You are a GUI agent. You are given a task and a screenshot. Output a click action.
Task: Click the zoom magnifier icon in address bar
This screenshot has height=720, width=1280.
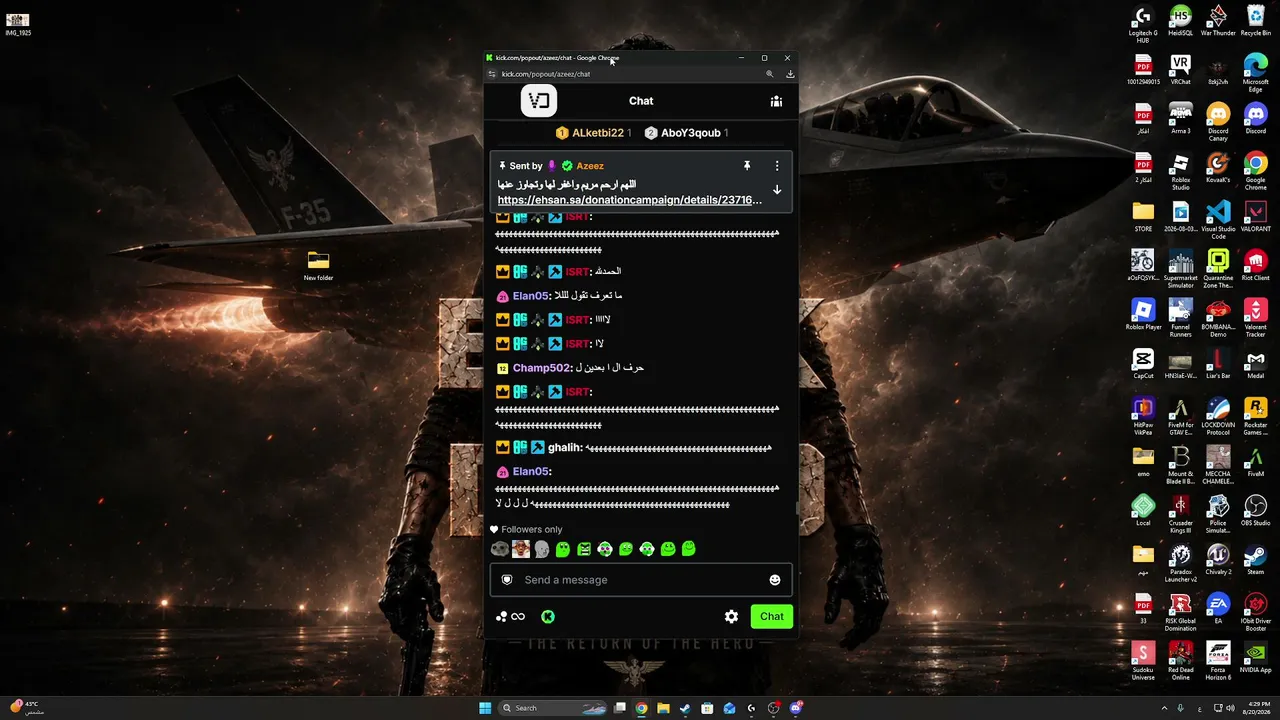(769, 74)
